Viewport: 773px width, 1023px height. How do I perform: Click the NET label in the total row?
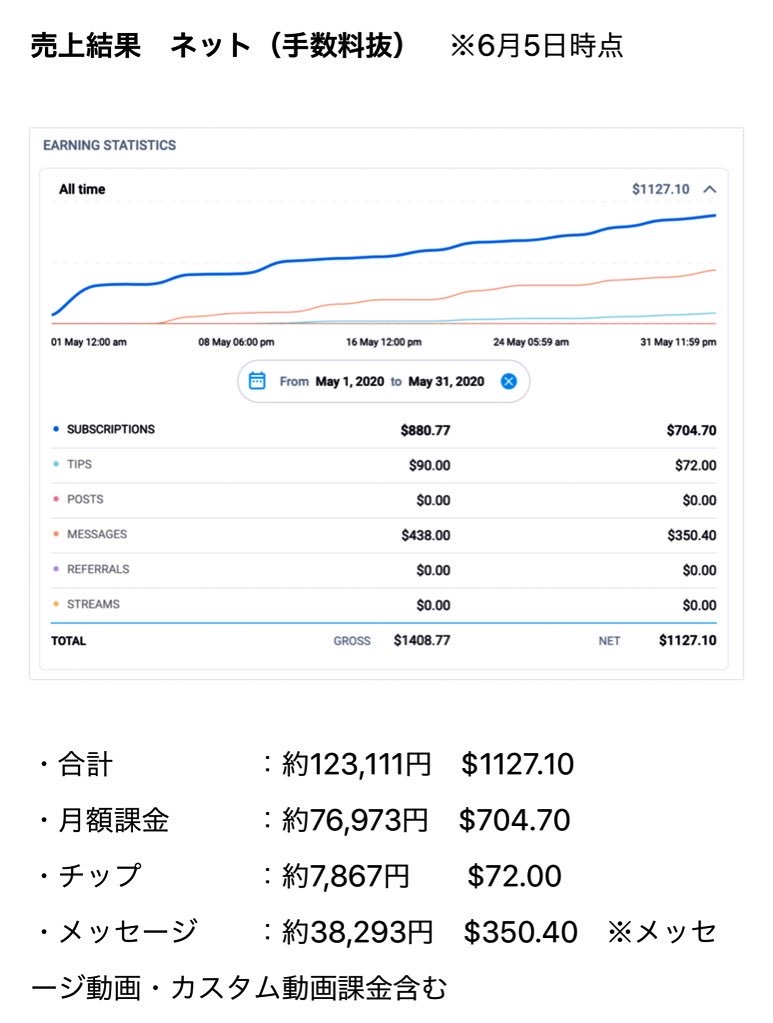pos(609,641)
